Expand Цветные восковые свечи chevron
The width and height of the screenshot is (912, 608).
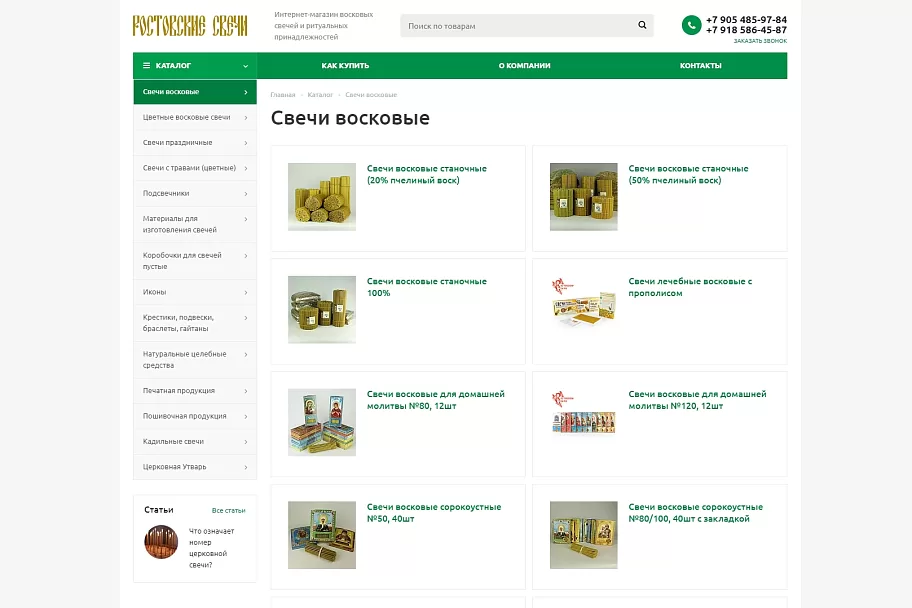click(x=246, y=118)
